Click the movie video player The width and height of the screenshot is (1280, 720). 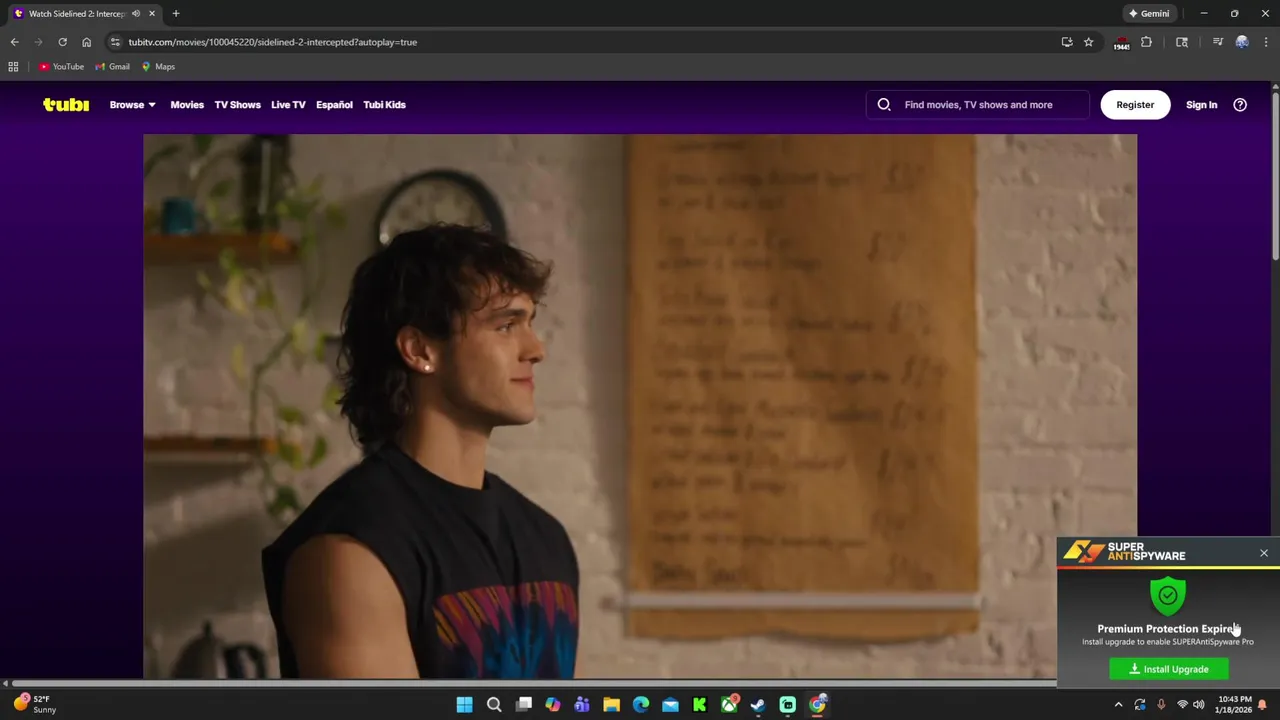point(640,406)
